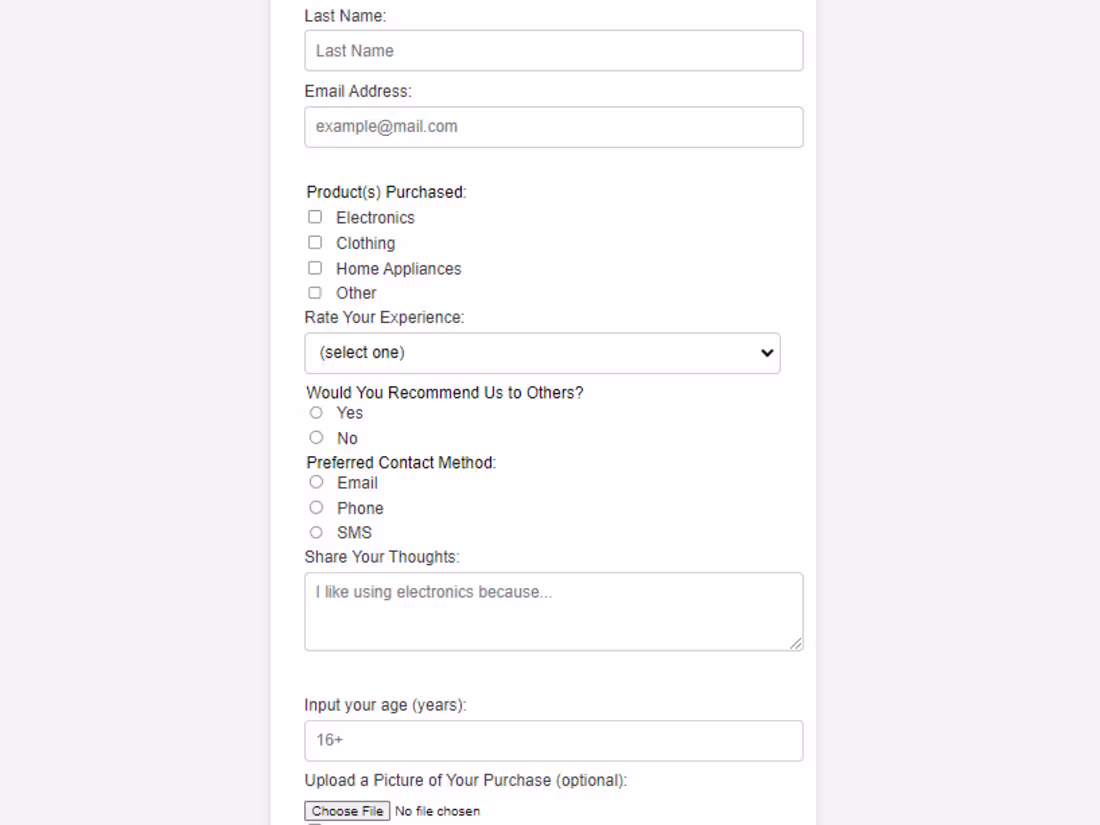Click the age input showing 16+
The height and width of the screenshot is (825, 1100).
[553, 740]
